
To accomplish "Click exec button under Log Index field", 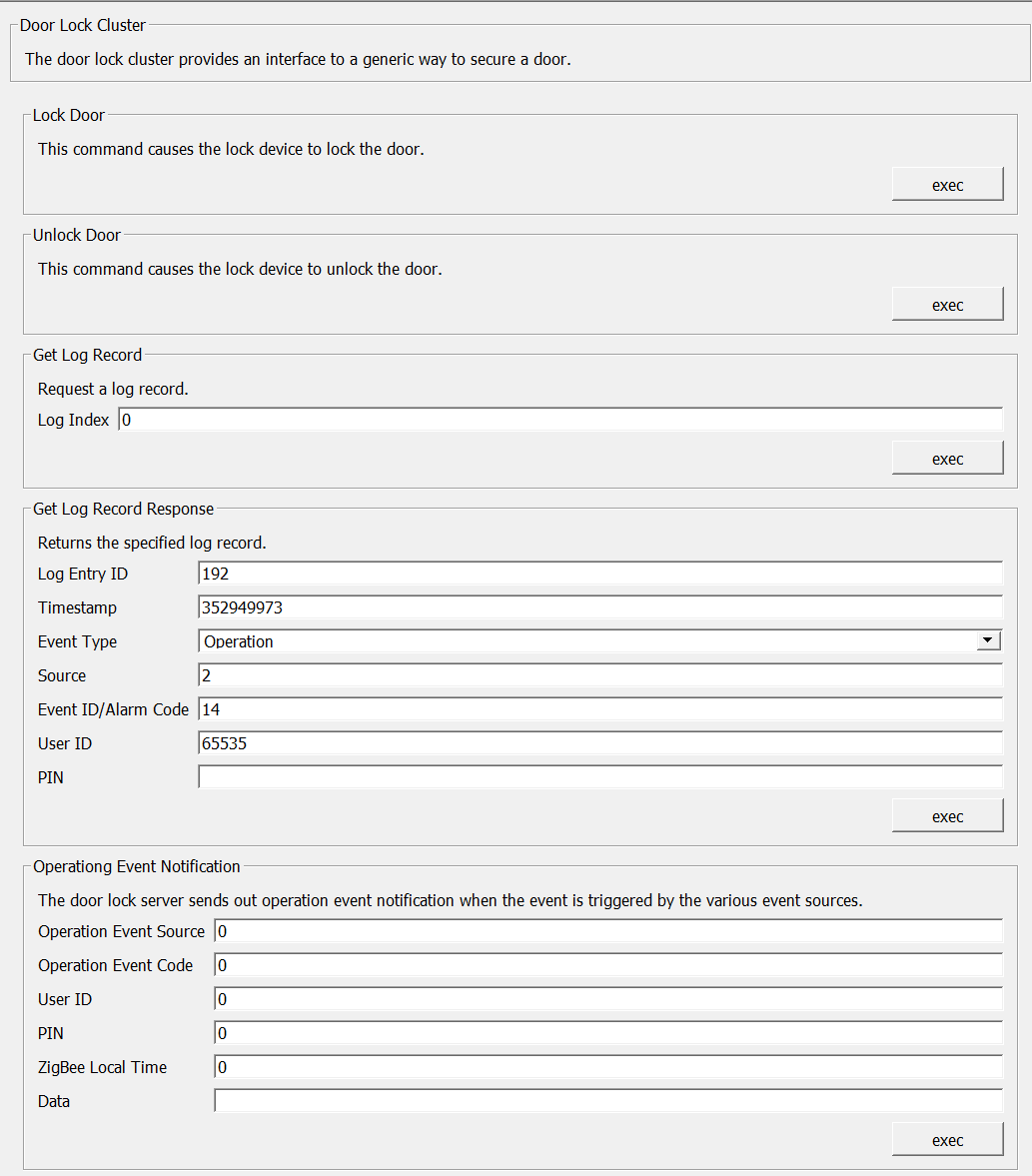I will click(947, 459).
